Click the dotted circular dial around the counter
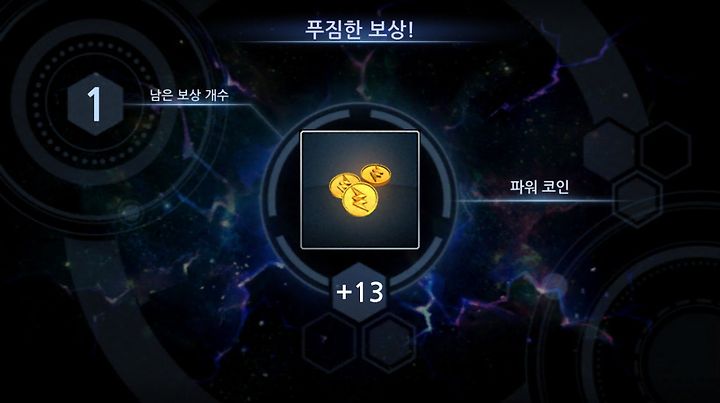Viewport: 720px width, 403px height. click(95, 104)
